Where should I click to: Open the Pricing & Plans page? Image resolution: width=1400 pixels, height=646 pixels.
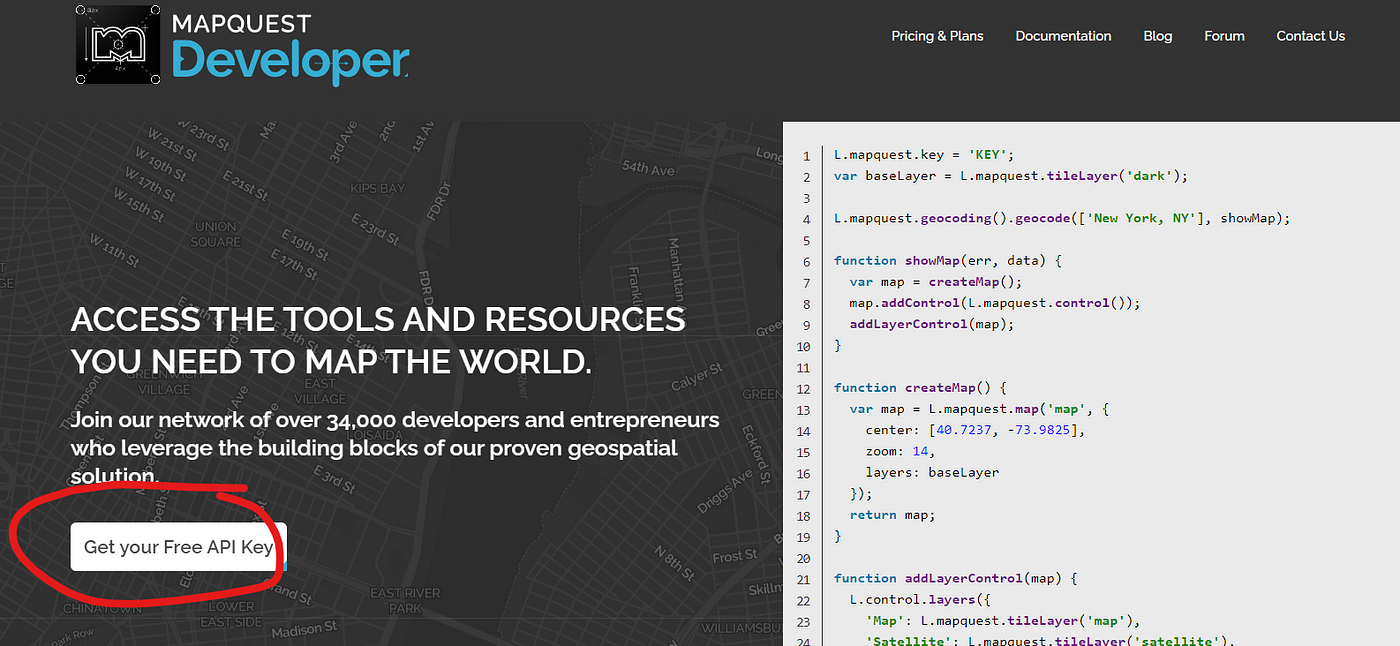(x=937, y=36)
